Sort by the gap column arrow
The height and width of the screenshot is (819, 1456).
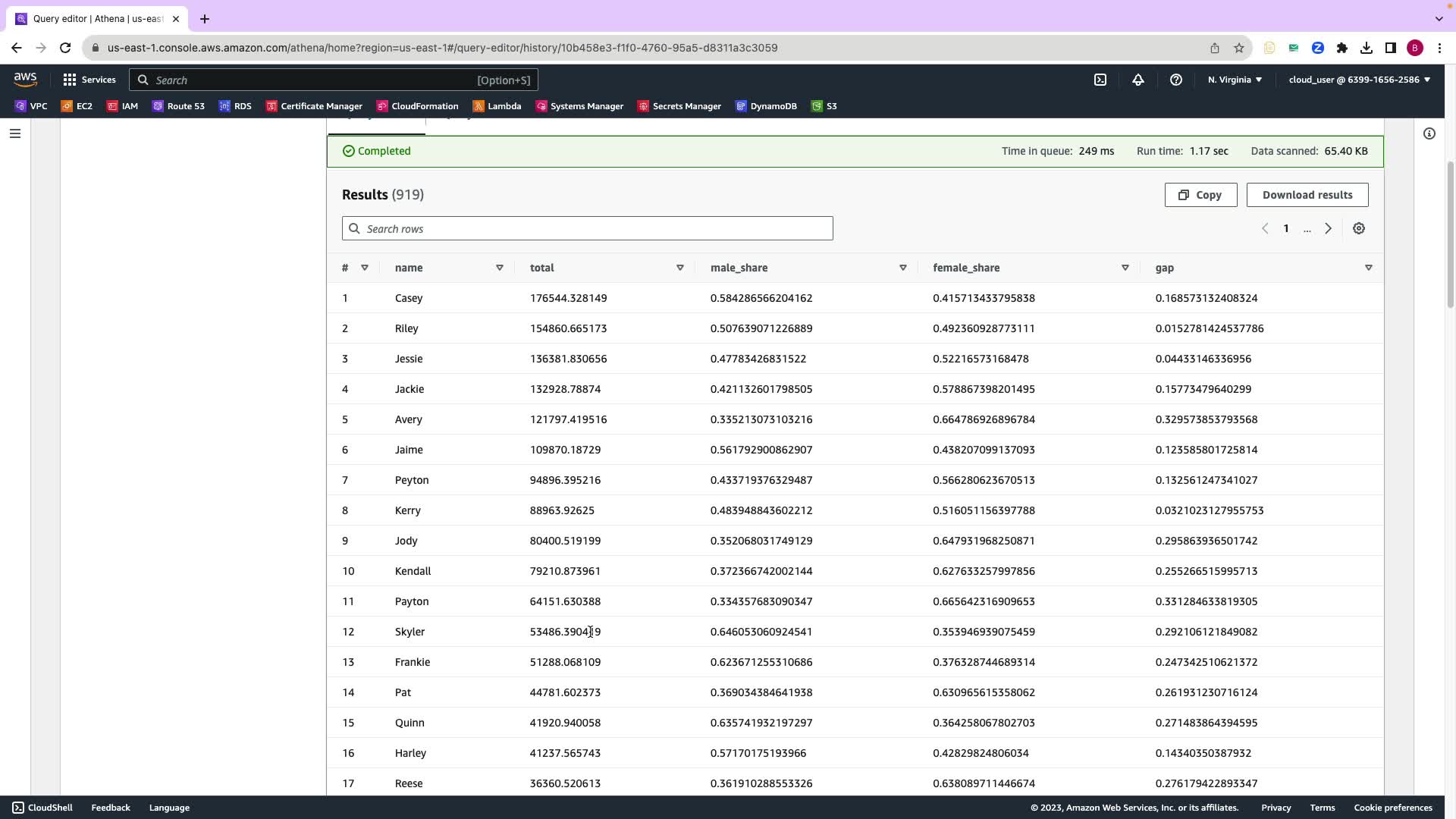(x=1369, y=268)
